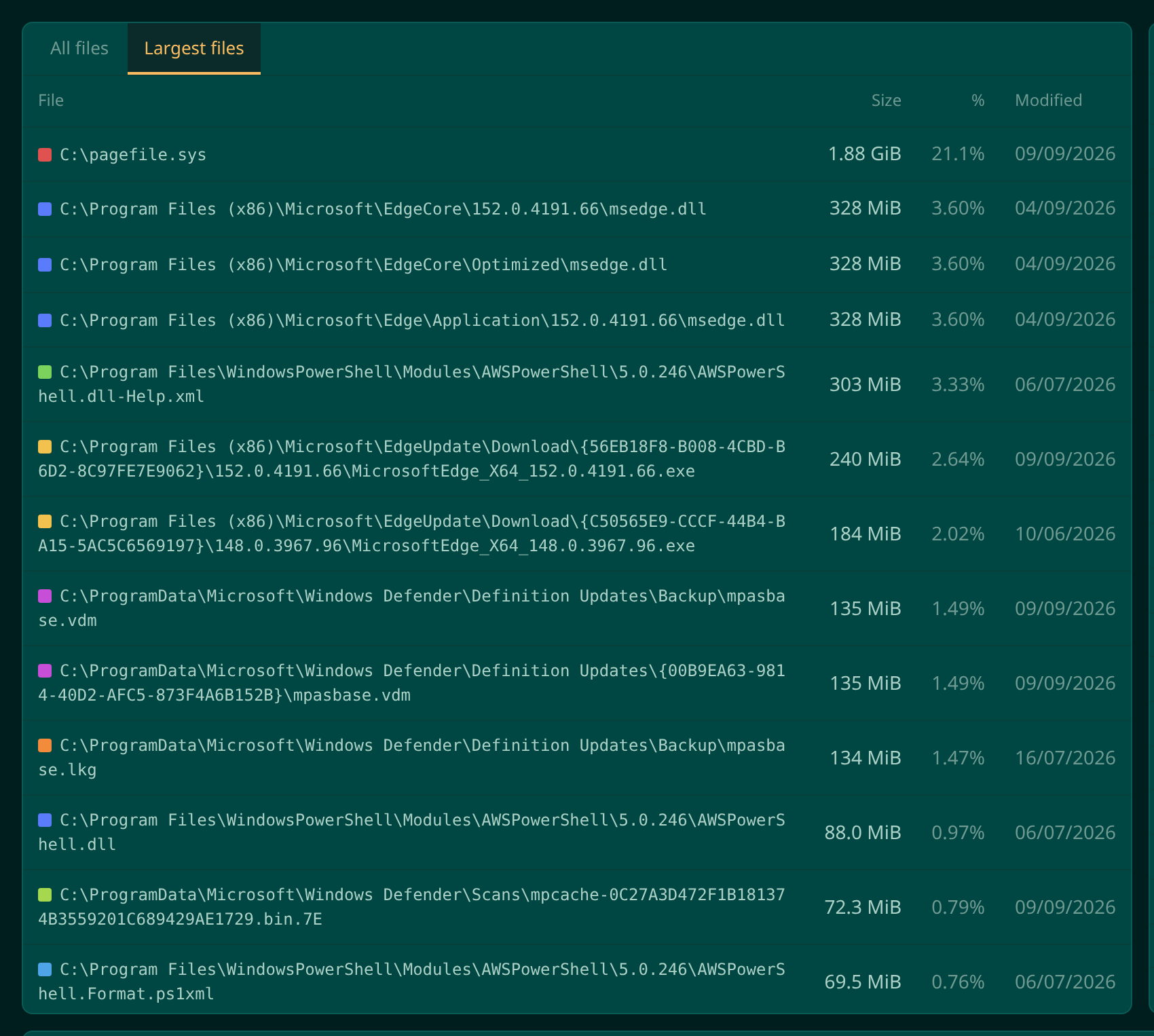Click the blue swatch for EdgeCore\152.0.4191.66\msedge.dll

[45, 209]
